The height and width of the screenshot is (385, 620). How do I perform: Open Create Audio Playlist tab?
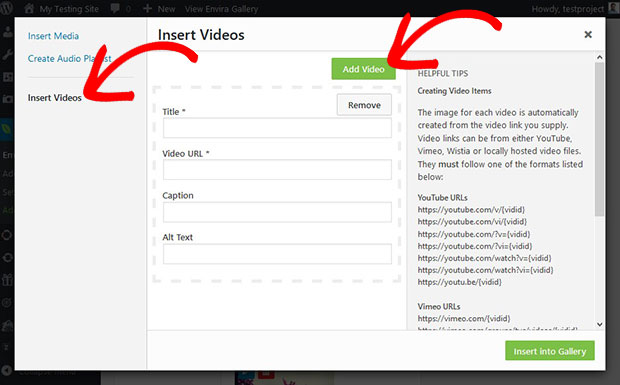coord(70,59)
